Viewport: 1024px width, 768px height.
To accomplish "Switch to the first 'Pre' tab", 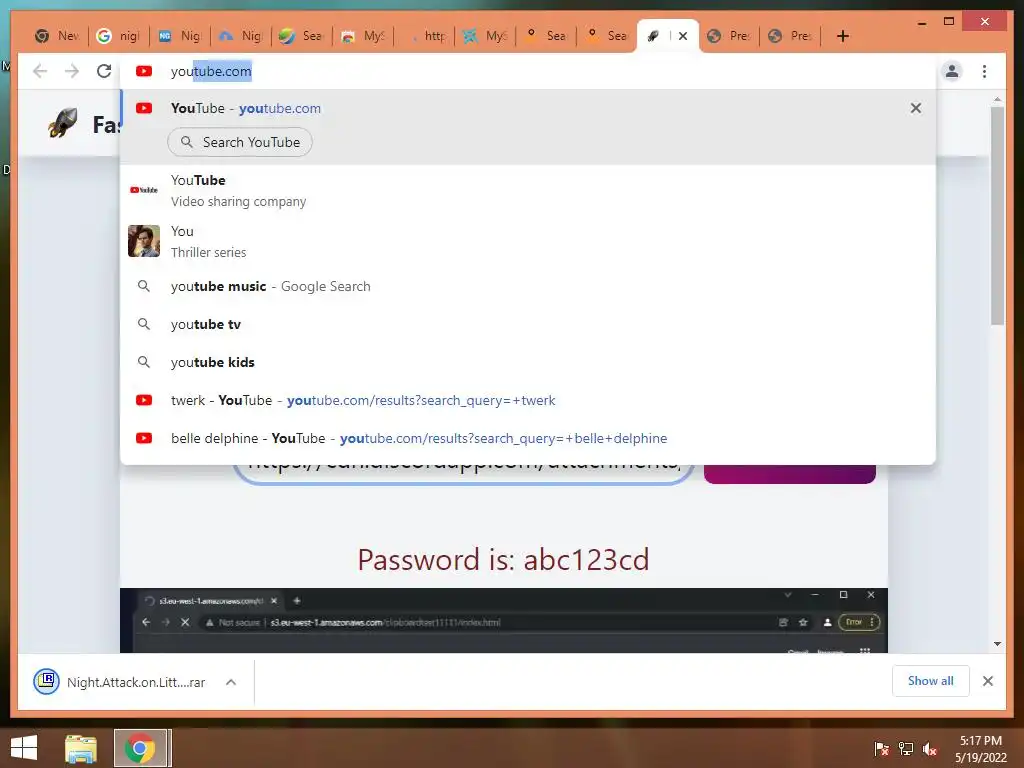I will point(729,36).
